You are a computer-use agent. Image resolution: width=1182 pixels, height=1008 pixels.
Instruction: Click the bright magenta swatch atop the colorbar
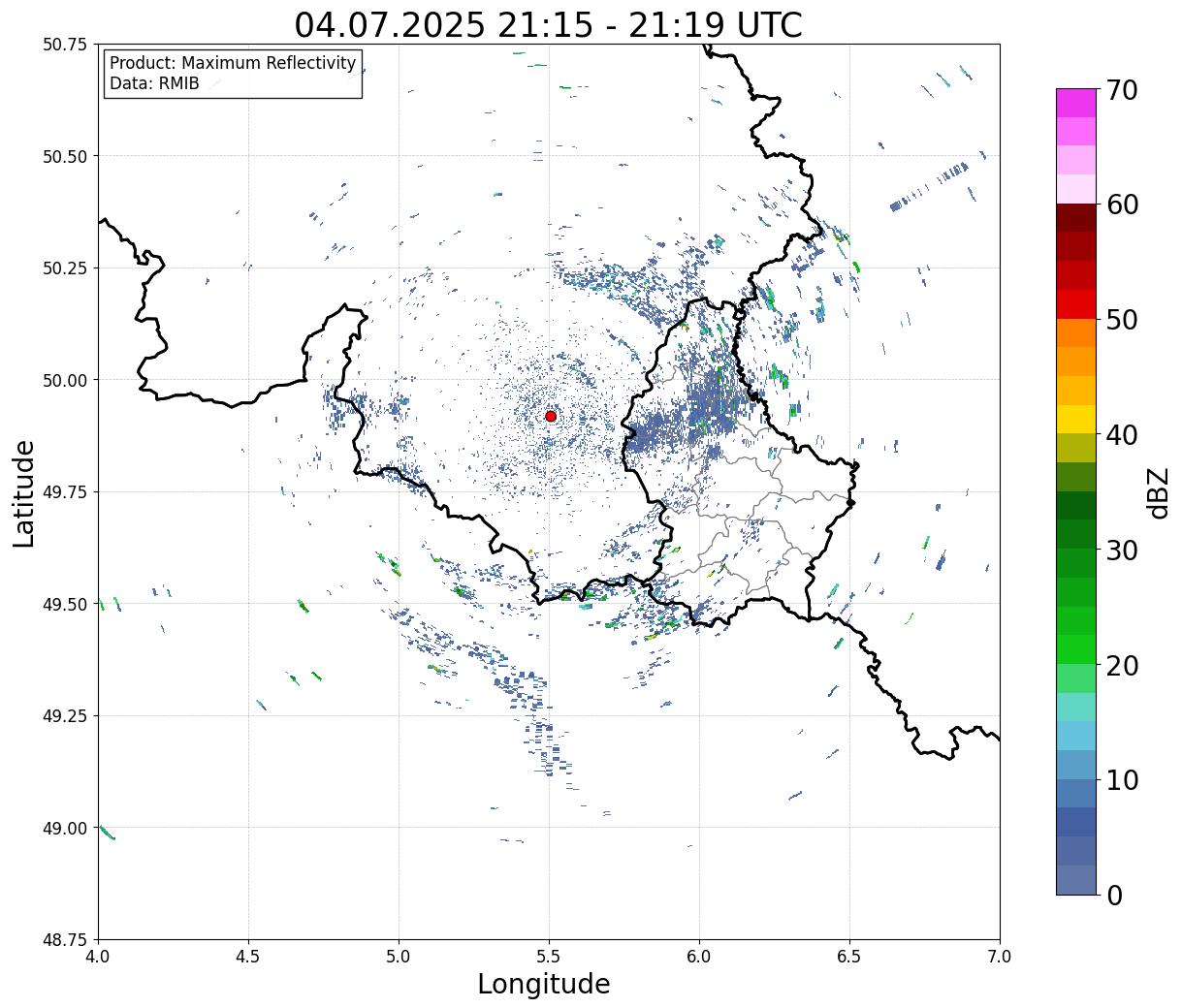1076,103
